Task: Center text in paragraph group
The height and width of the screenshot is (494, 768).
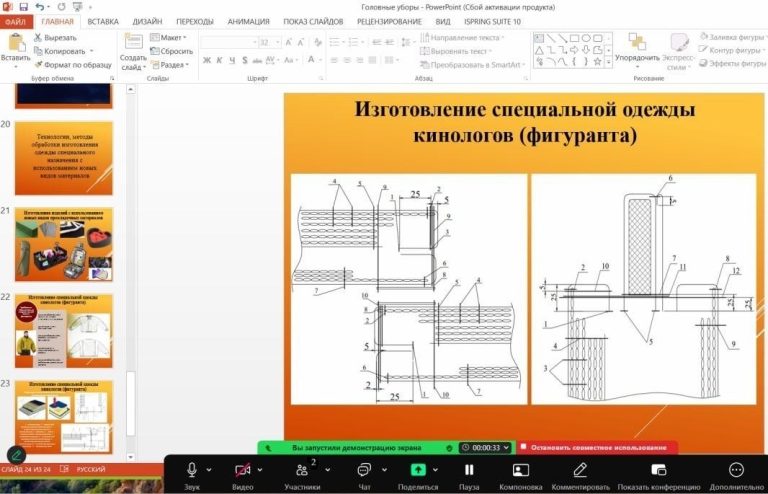Action: 347,60
